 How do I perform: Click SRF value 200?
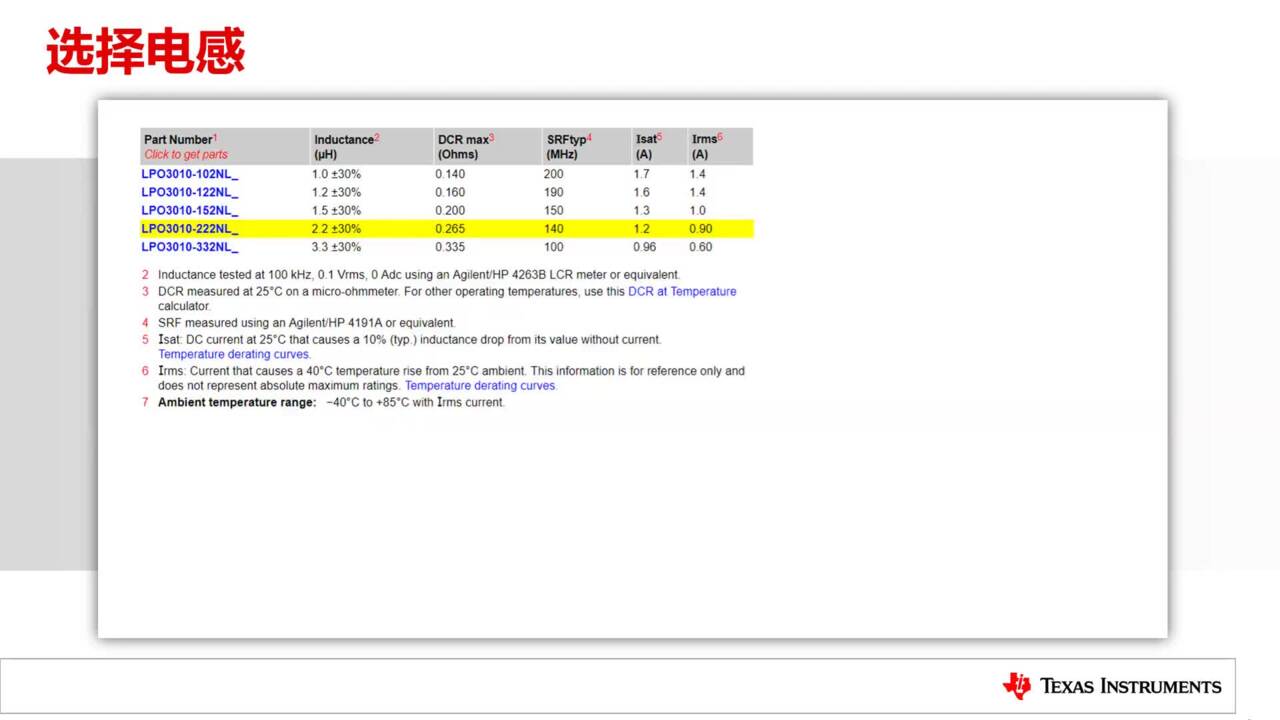554,174
